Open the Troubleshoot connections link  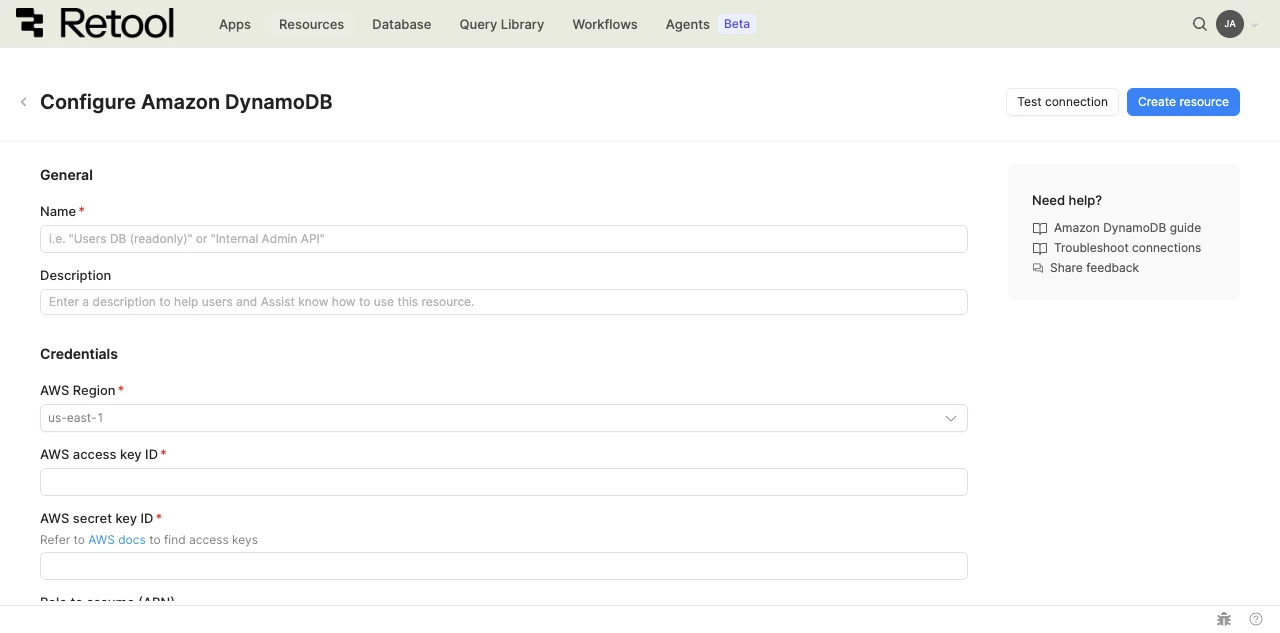pyautogui.click(x=1127, y=248)
